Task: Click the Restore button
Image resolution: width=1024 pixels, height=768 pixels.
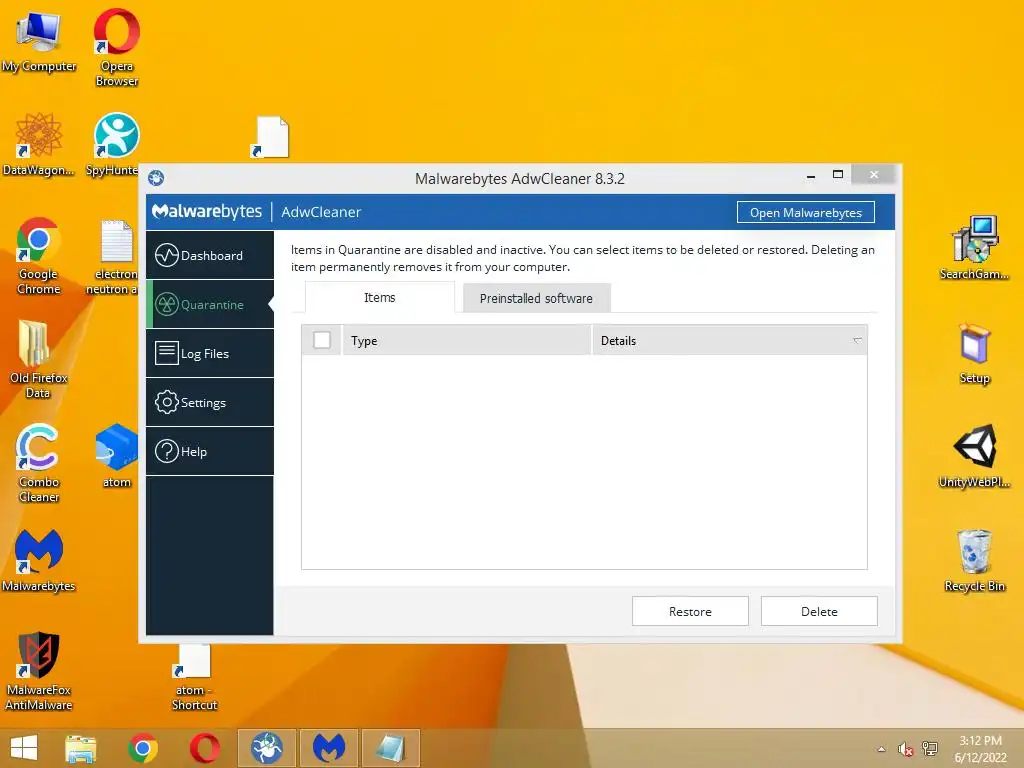Action: coord(690,611)
